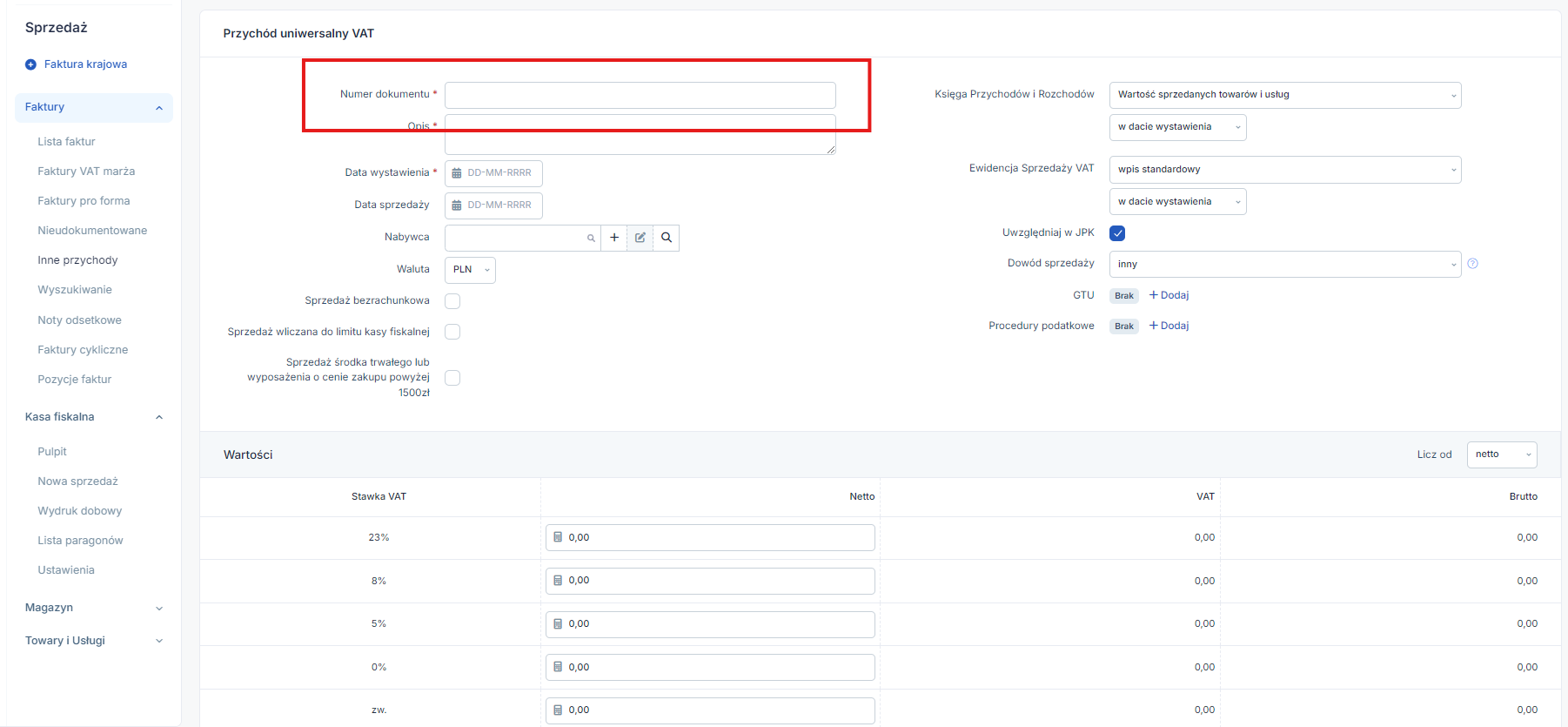Open Ustawienia under Kasa fiskalna
1568x727 pixels.
coord(66,570)
